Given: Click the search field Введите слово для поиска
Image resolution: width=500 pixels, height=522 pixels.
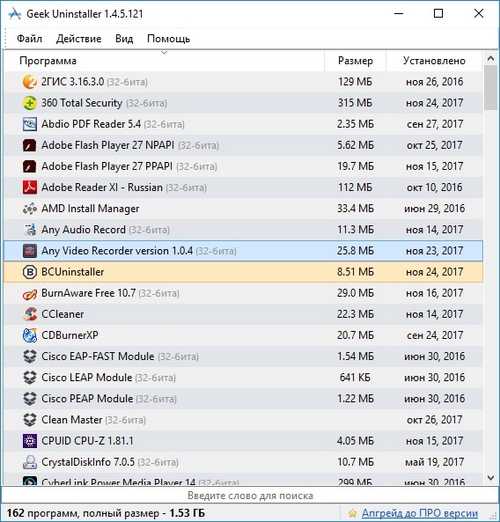Looking at the screenshot, I should 250,495.
